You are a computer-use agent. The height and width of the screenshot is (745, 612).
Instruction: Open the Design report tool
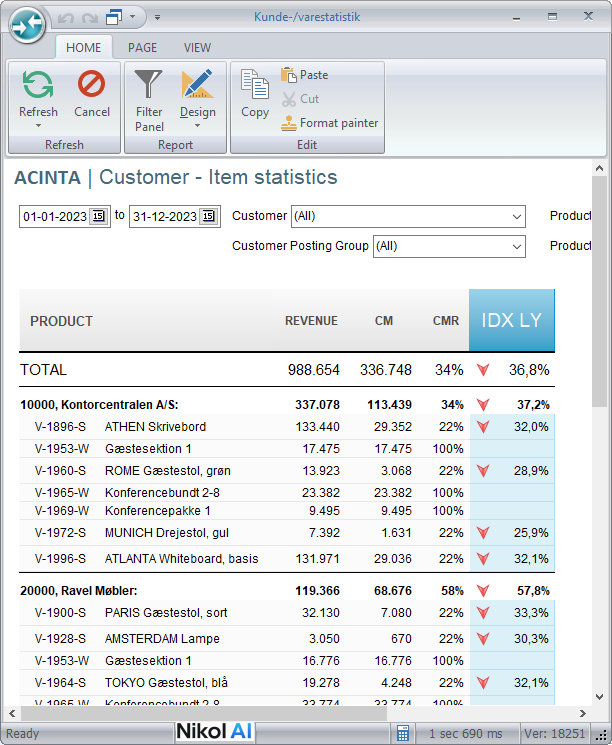pos(198,94)
